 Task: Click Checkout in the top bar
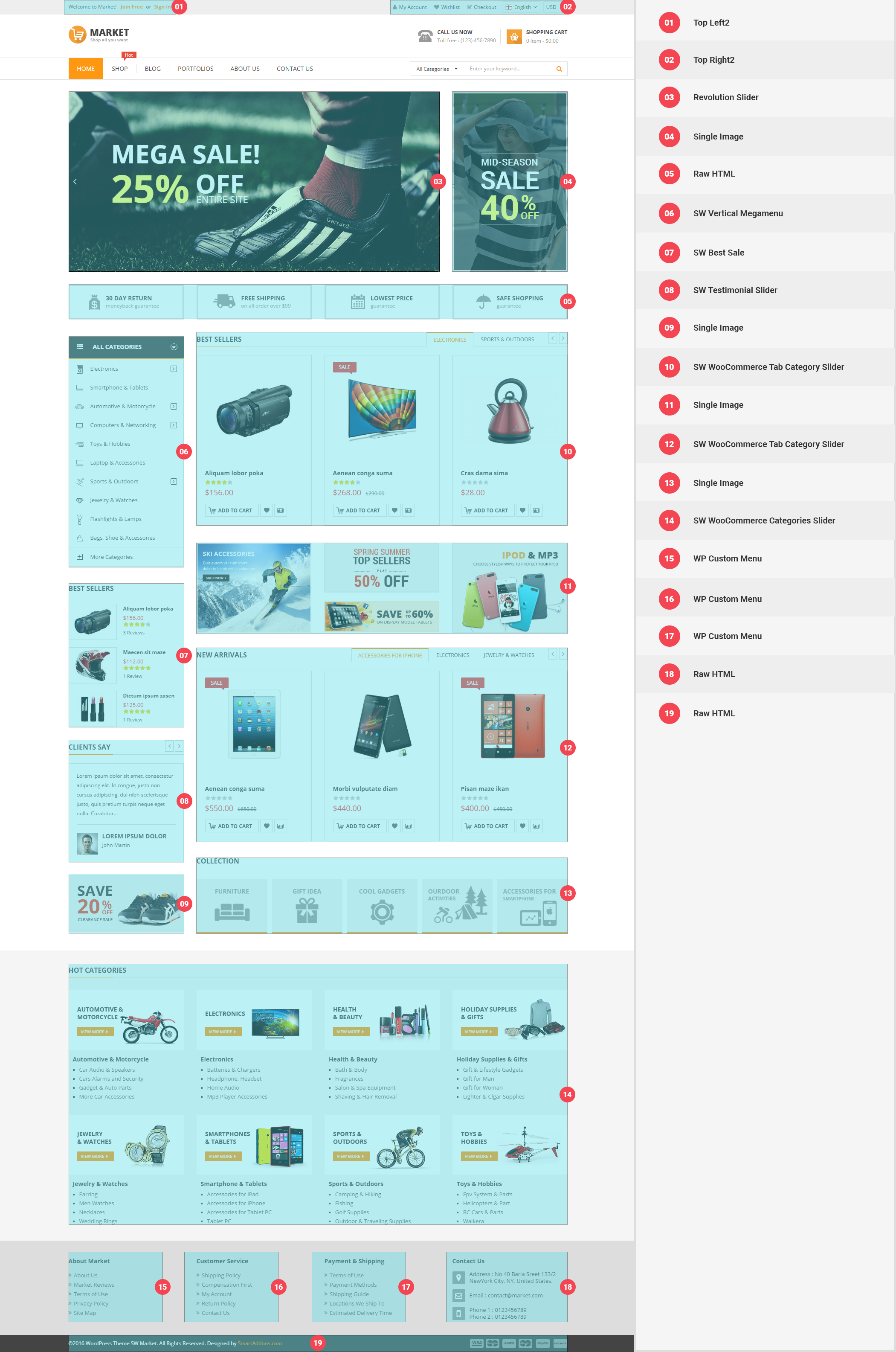click(x=481, y=7)
